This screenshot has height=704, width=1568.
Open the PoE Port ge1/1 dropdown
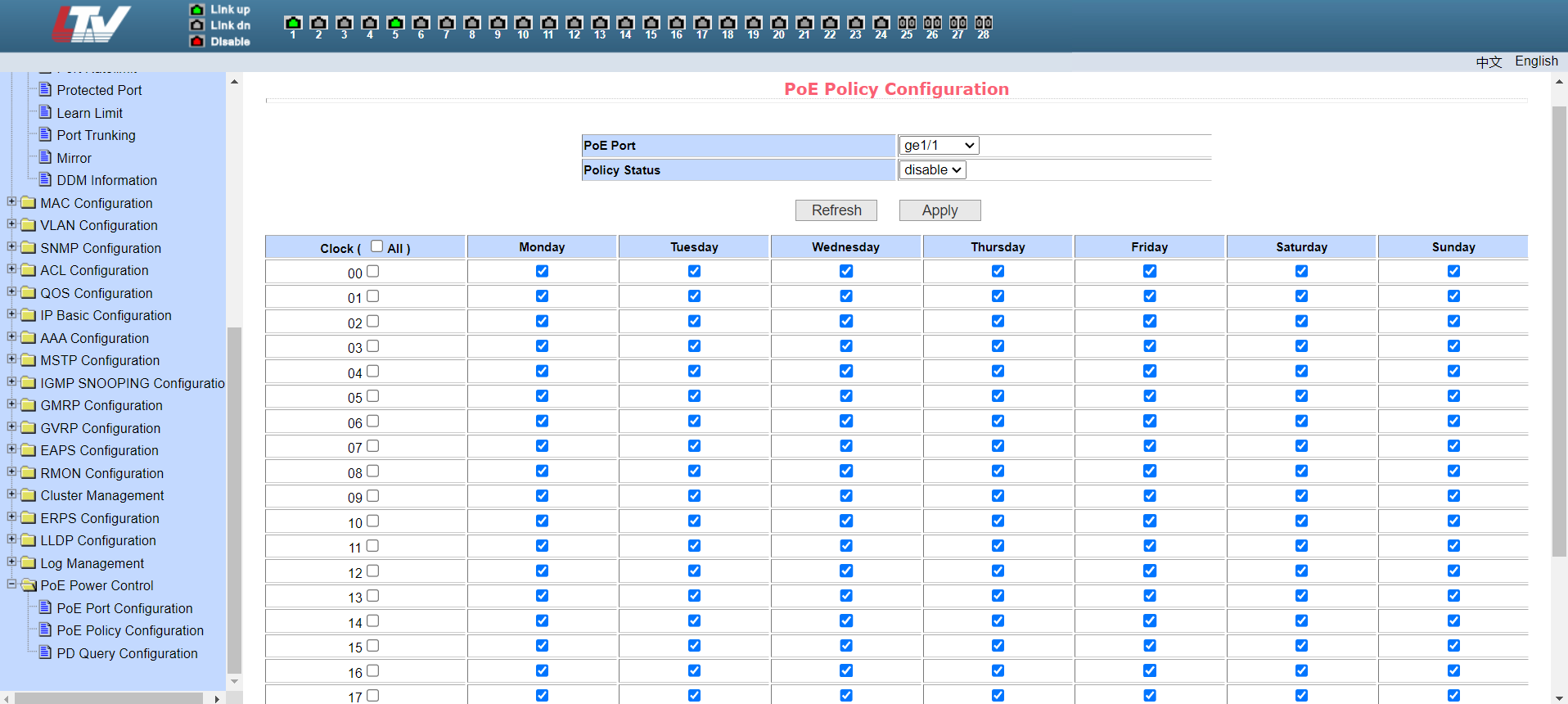939,145
